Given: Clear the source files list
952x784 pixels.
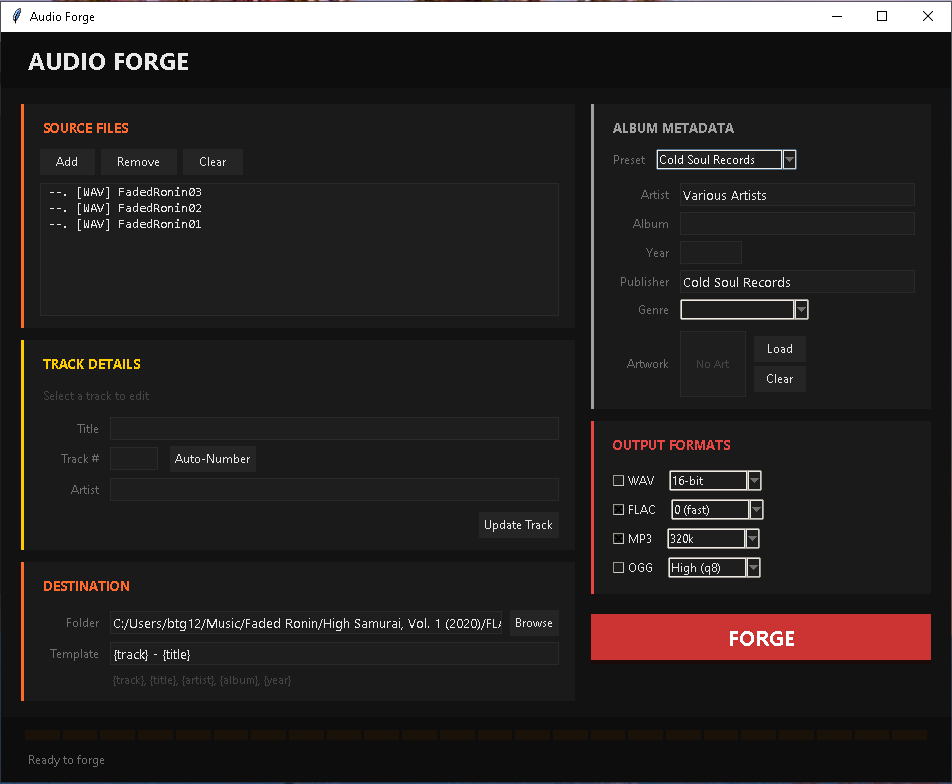Looking at the screenshot, I should 212,161.
